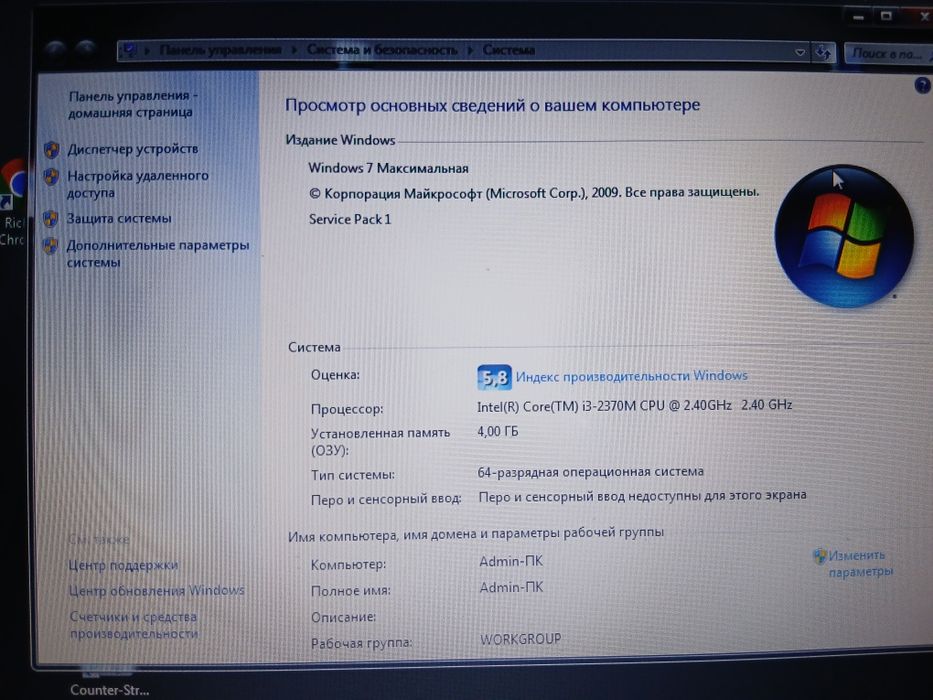The image size is (933, 700).
Task: Click the WORKGROUP value
Action: click(x=521, y=639)
